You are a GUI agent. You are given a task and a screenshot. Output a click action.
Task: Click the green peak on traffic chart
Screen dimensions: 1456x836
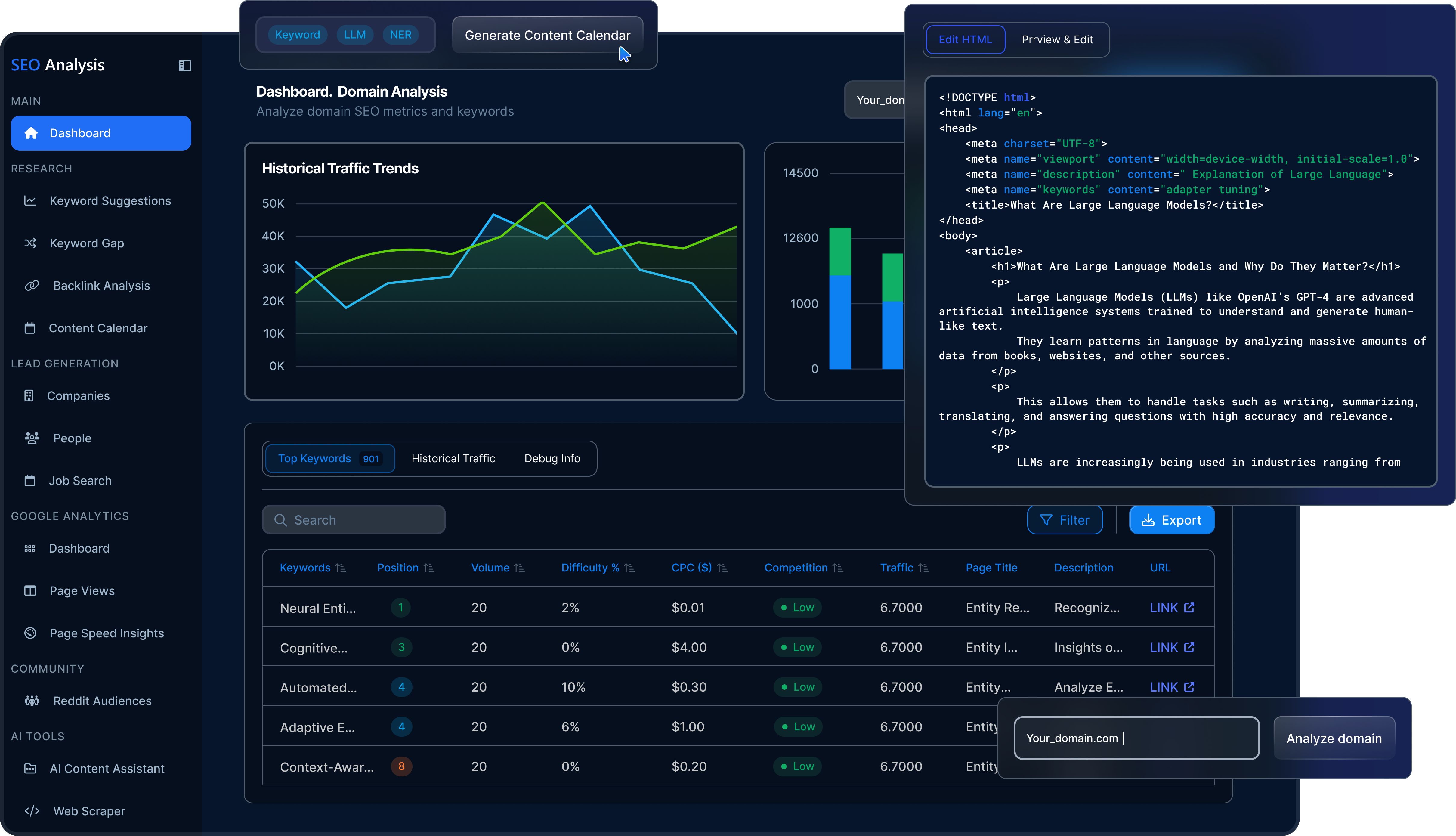tap(542, 203)
